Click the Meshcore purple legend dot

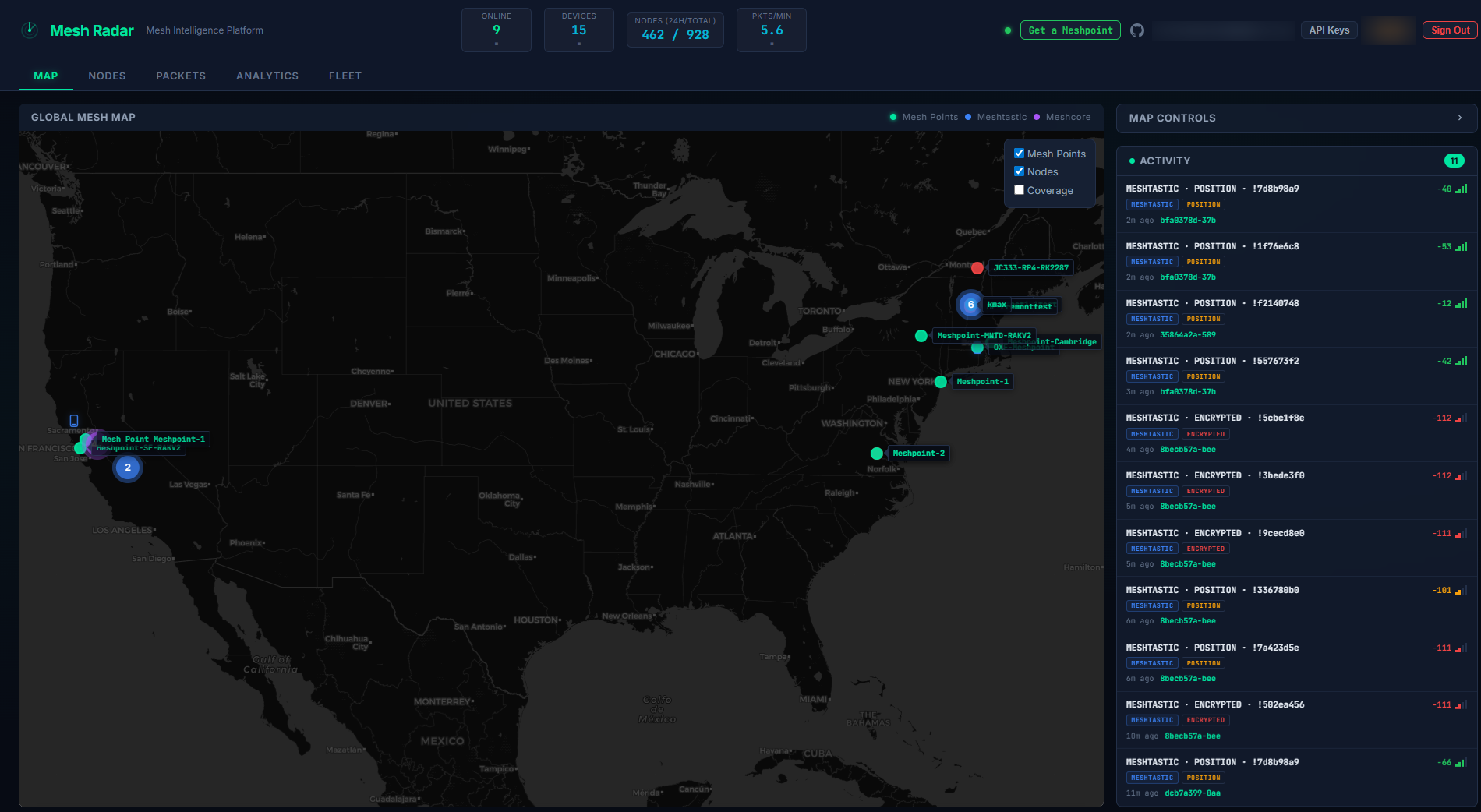point(1037,117)
